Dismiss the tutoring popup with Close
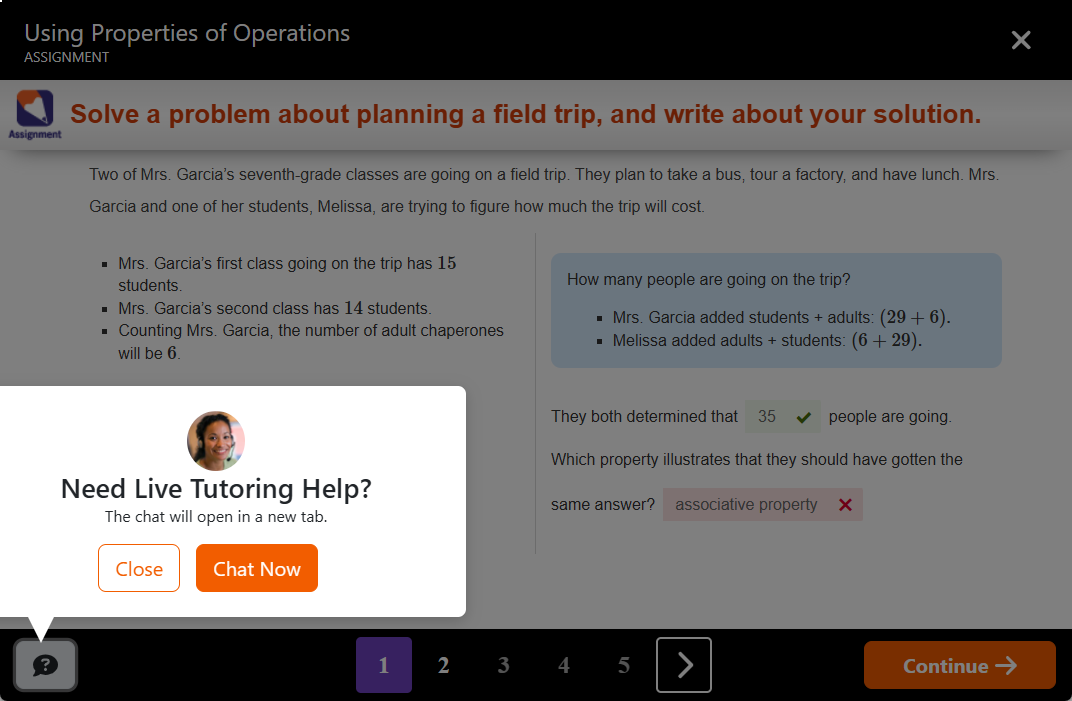Image resolution: width=1072 pixels, height=701 pixels. (139, 568)
